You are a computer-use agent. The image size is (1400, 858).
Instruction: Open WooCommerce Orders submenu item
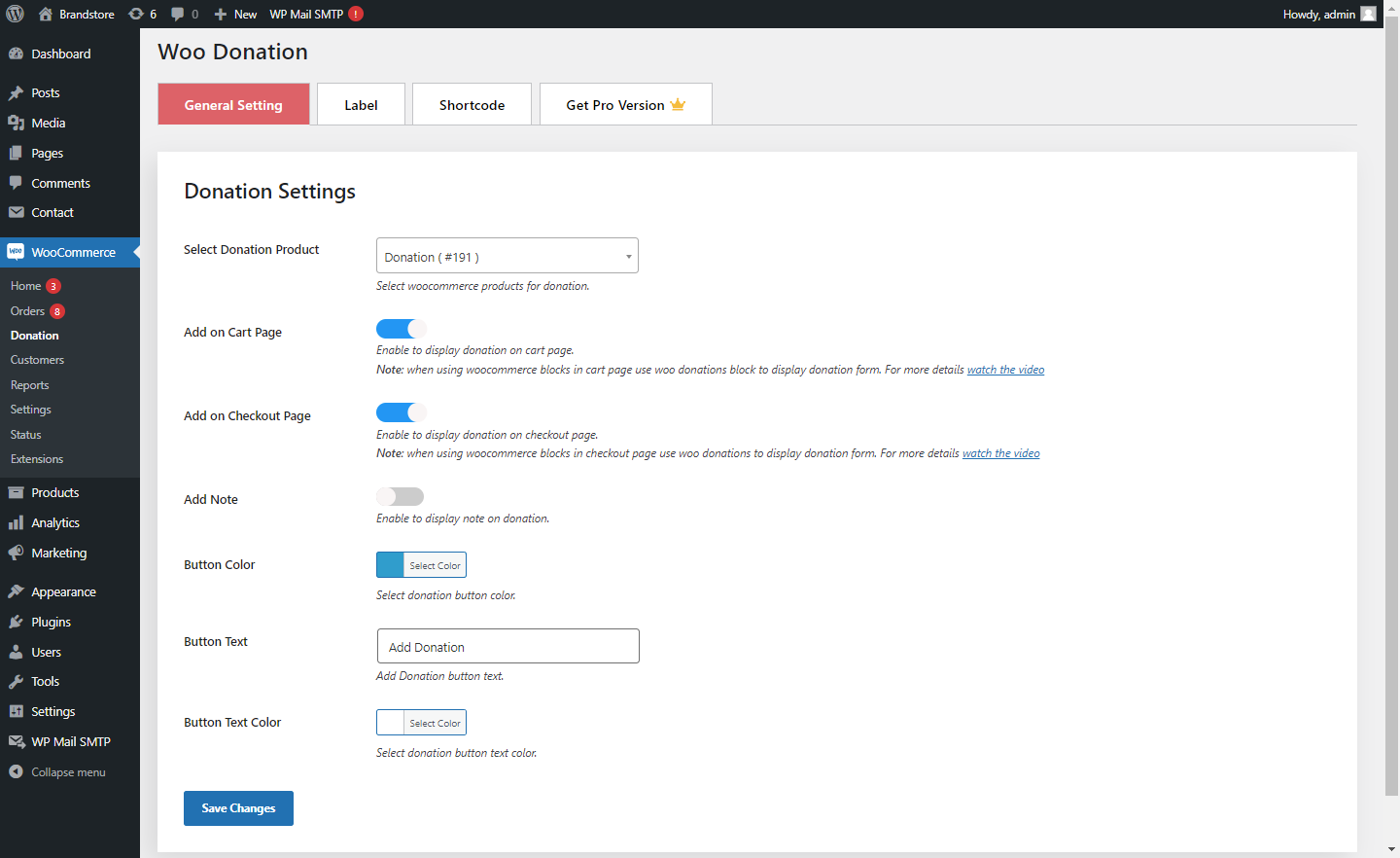coord(27,311)
